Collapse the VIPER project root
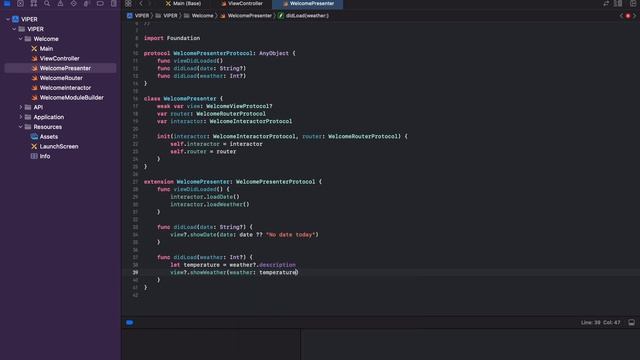The height and width of the screenshot is (360, 640). coord(8,19)
